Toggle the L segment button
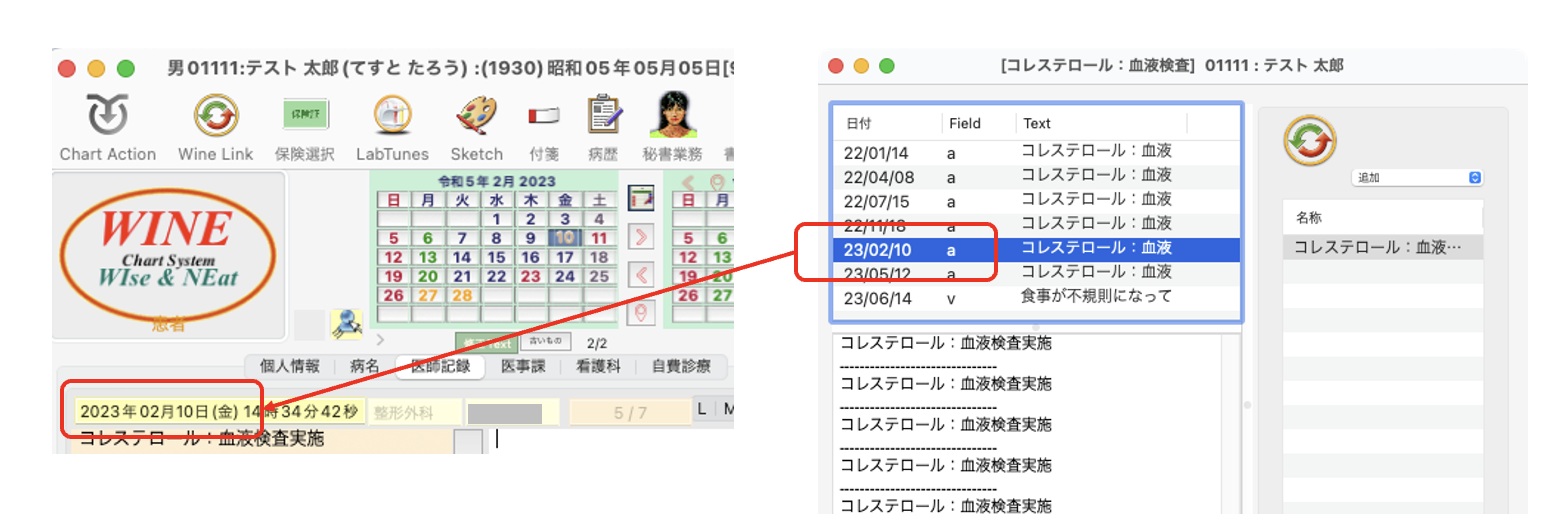 tap(702, 410)
